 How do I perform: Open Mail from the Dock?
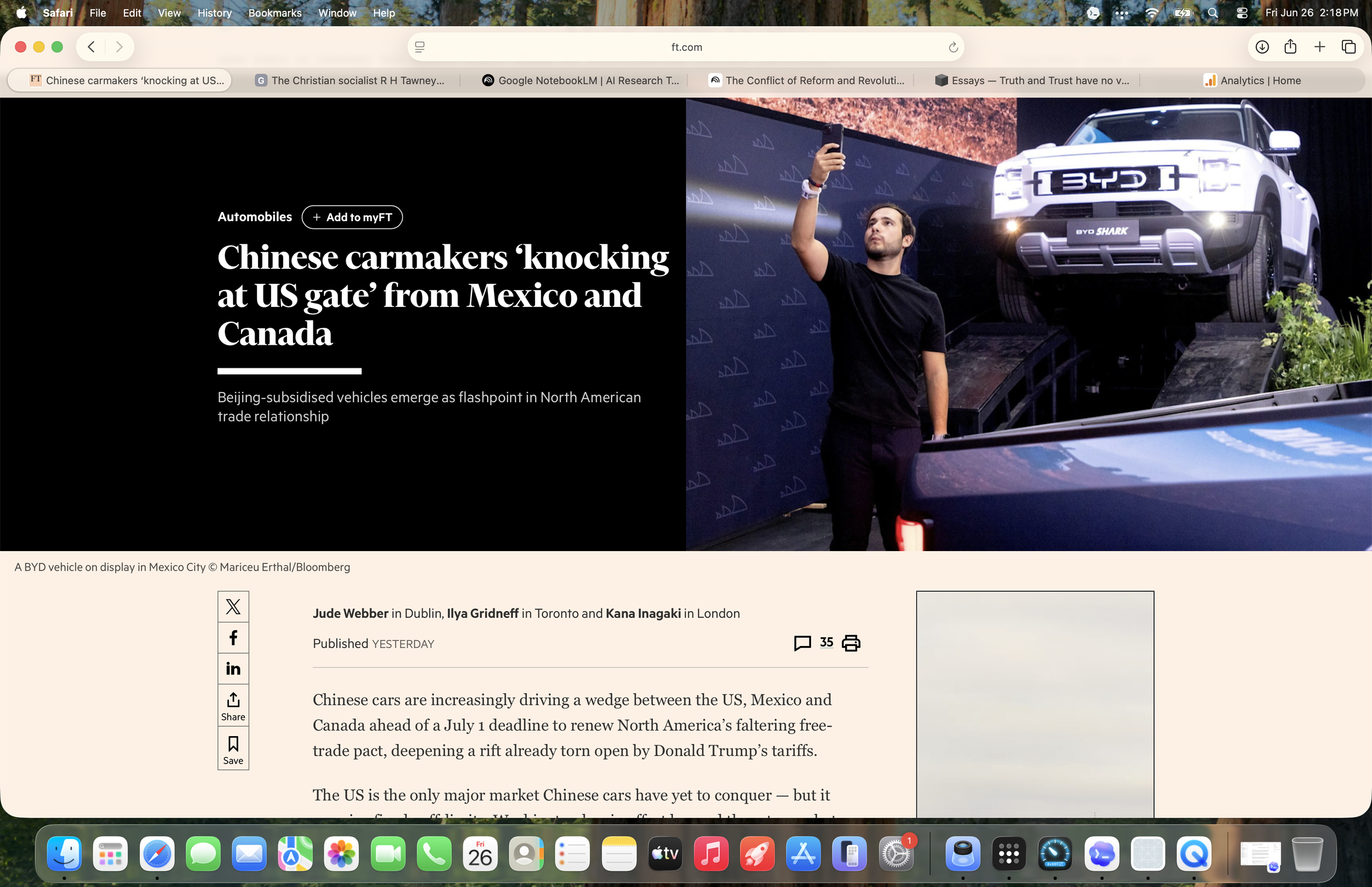coord(249,853)
